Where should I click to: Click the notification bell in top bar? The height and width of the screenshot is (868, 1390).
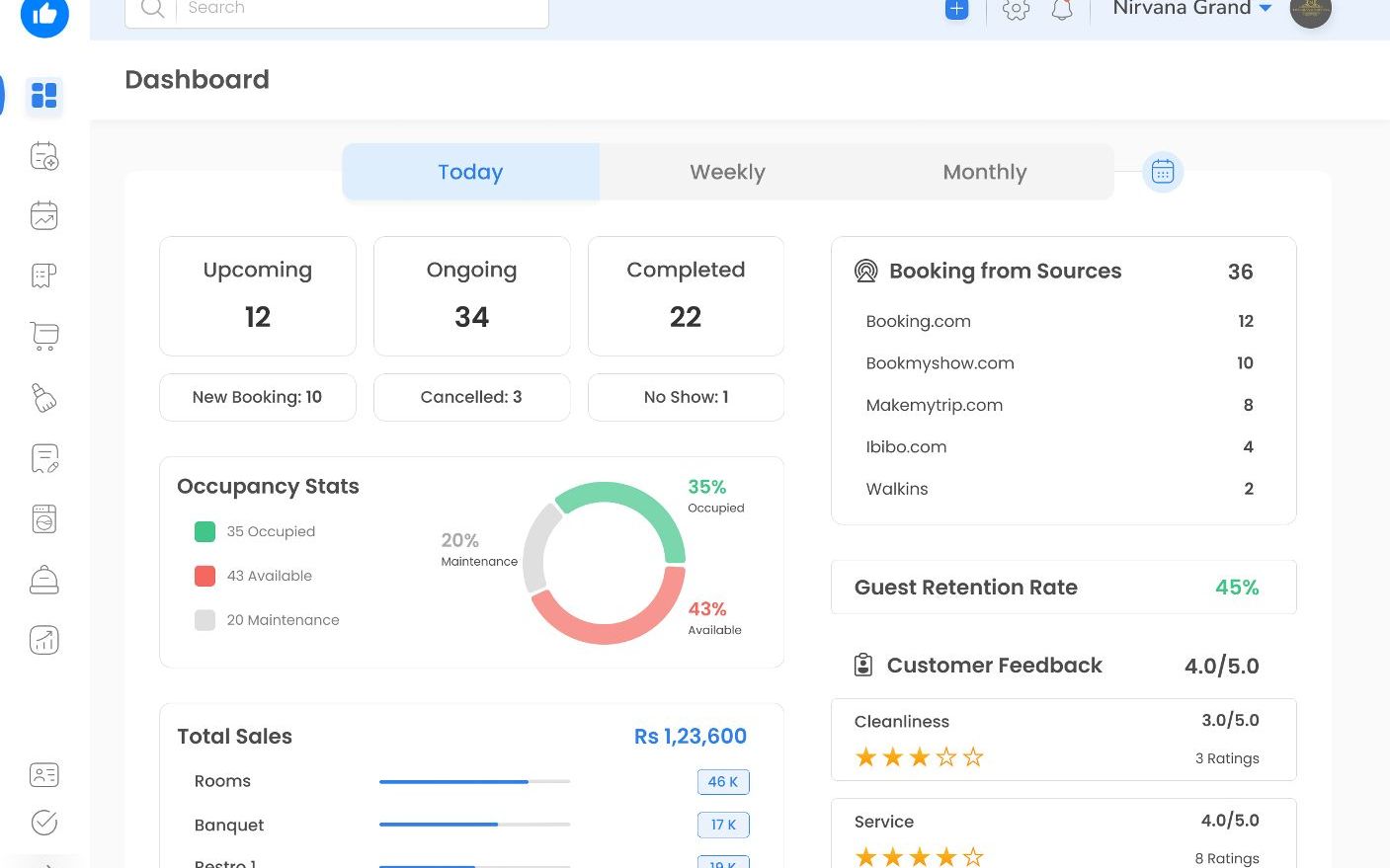click(x=1062, y=10)
